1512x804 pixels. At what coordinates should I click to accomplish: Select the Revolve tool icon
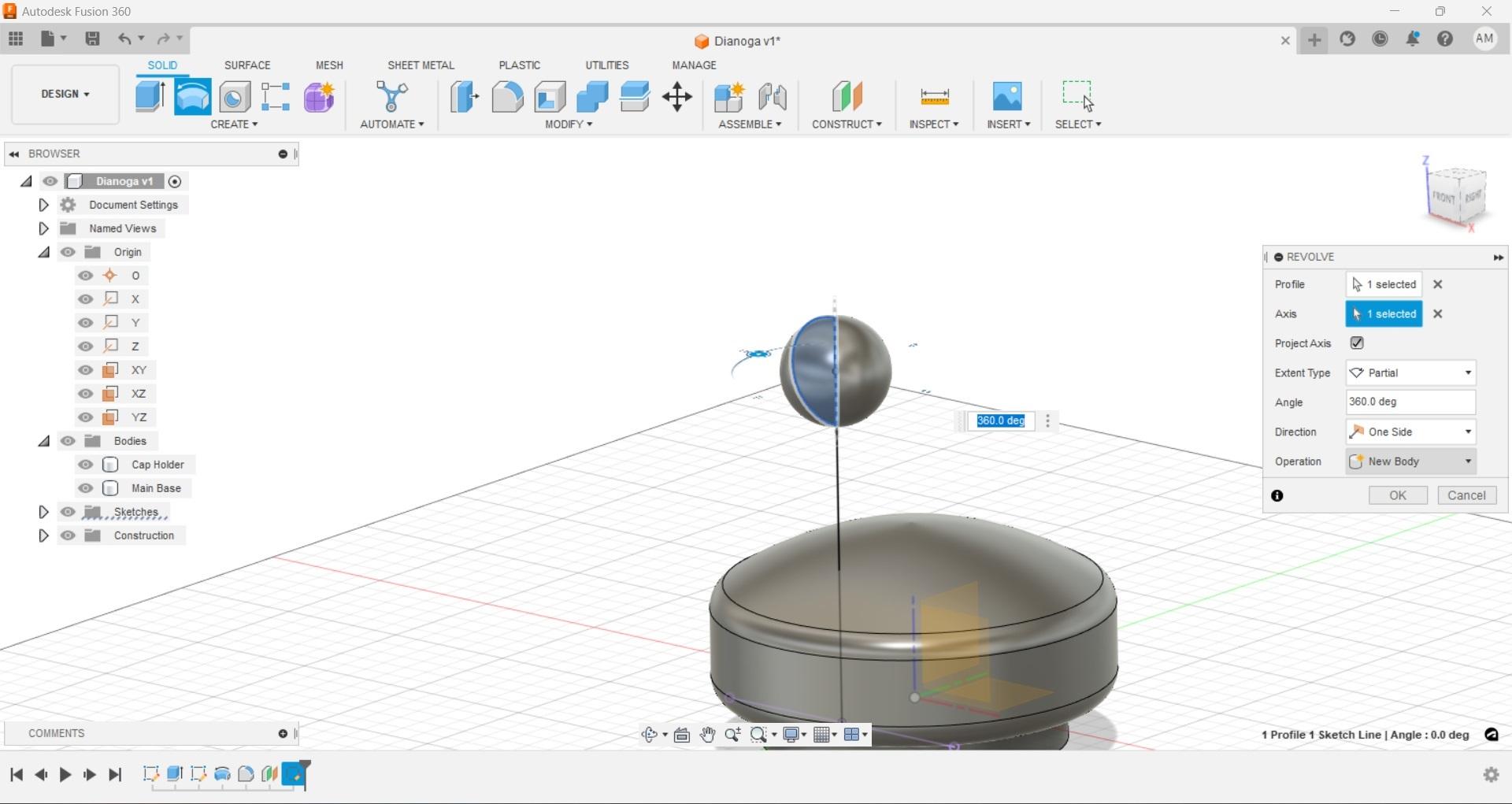tap(192, 97)
